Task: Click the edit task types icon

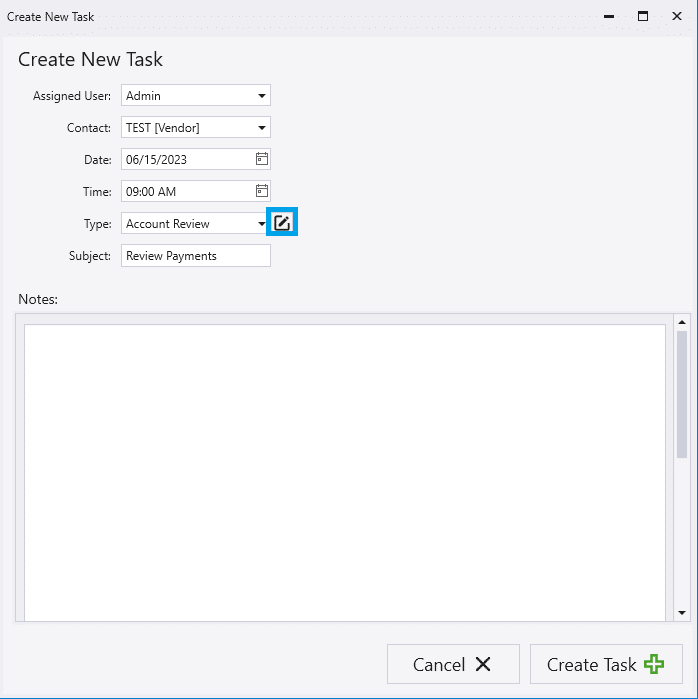Action: 282,223
